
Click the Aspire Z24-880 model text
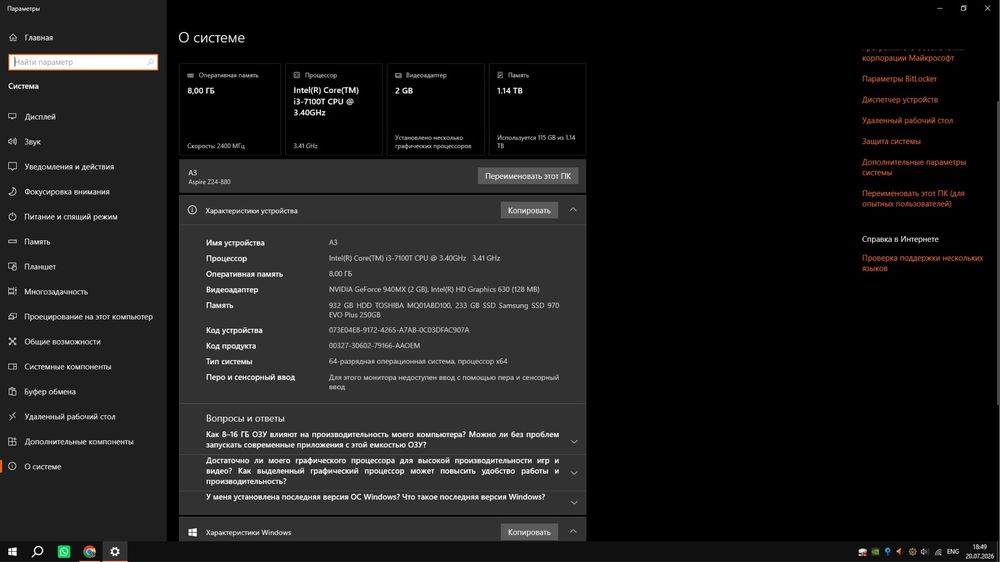(209, 182)
